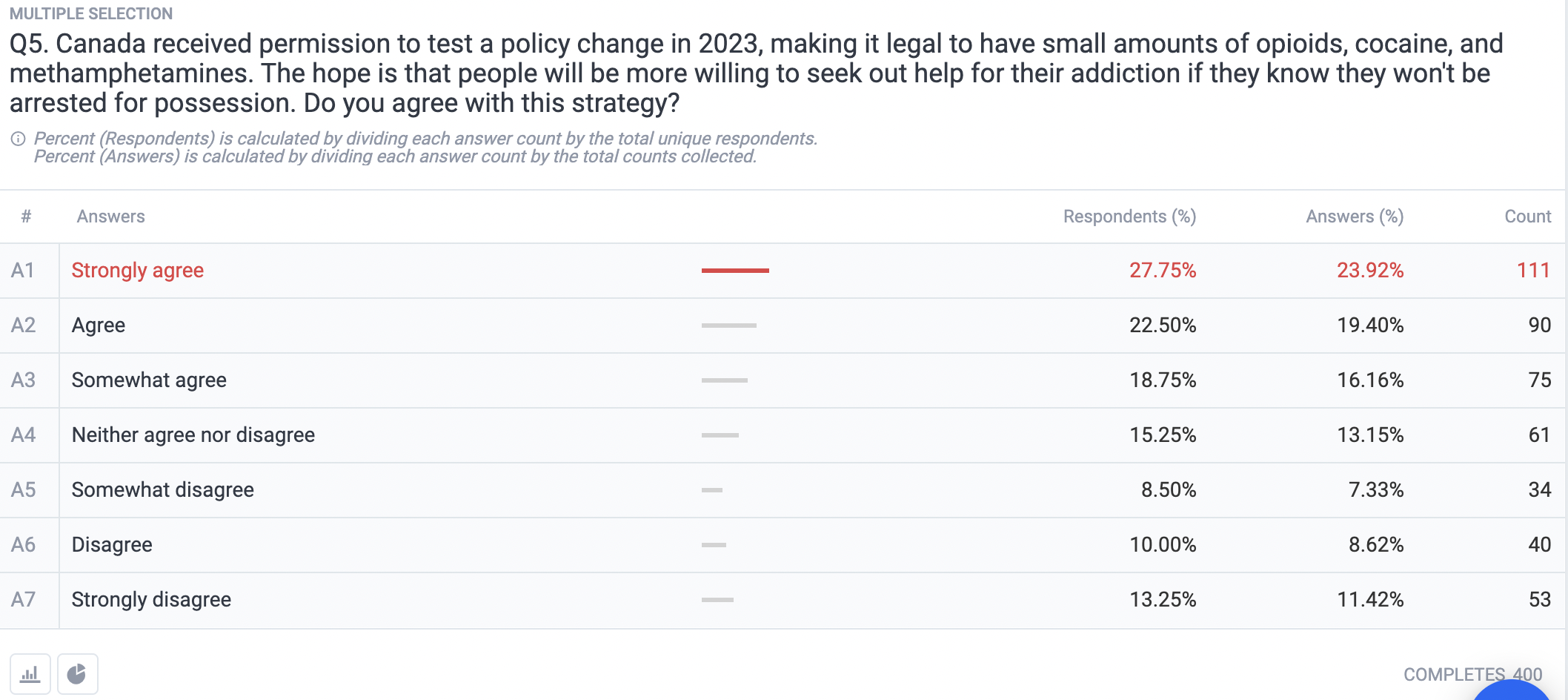Image resolution: width=1568 pixels, height=700 pixels.
Task: Click the red Strongly agree bar
Action: pyautogui.click(x=735, y=271)
